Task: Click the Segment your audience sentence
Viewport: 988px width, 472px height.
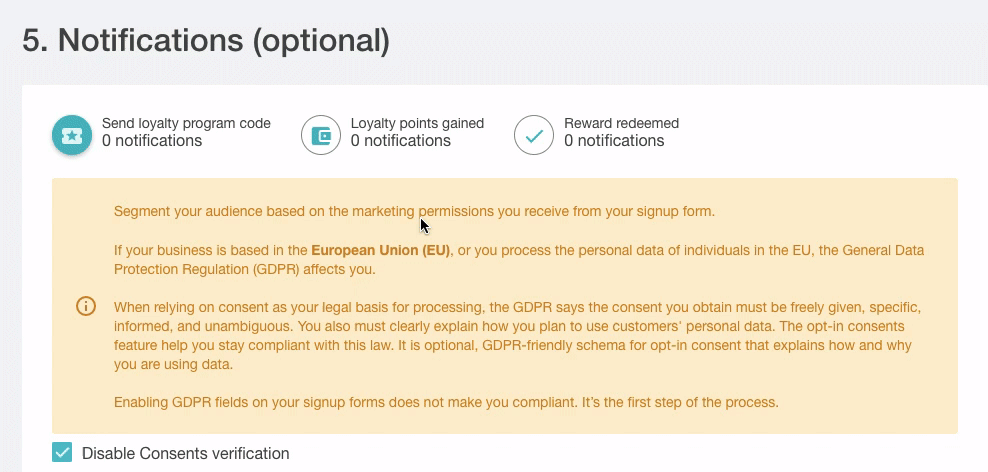Action: [x=415, y=212]
